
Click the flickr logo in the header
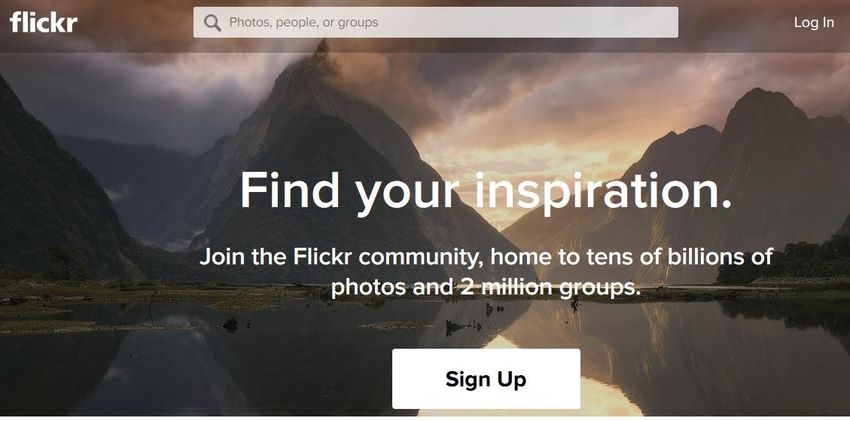(x=43, y=22)
